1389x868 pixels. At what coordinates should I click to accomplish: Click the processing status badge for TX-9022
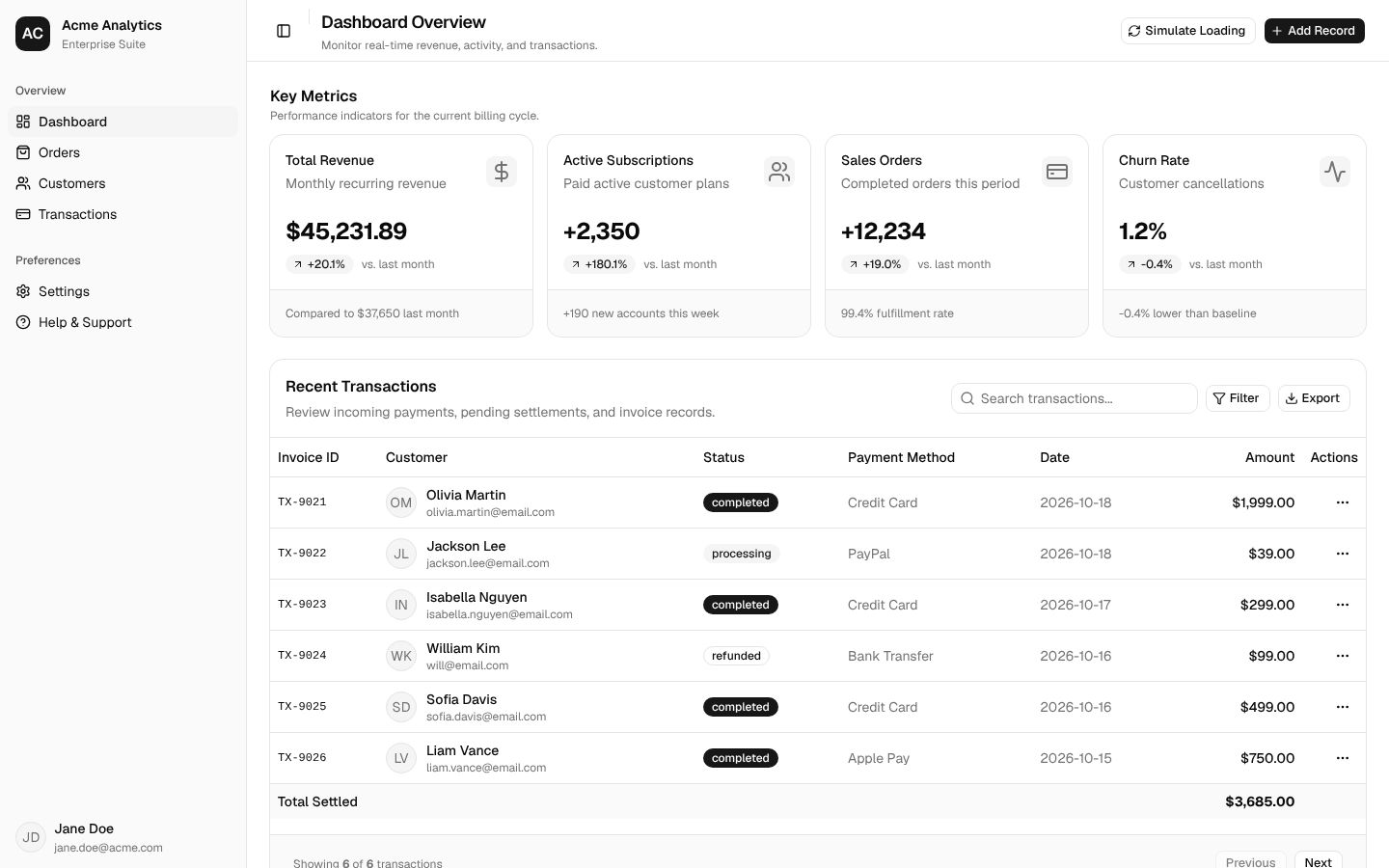coord(741,554)
